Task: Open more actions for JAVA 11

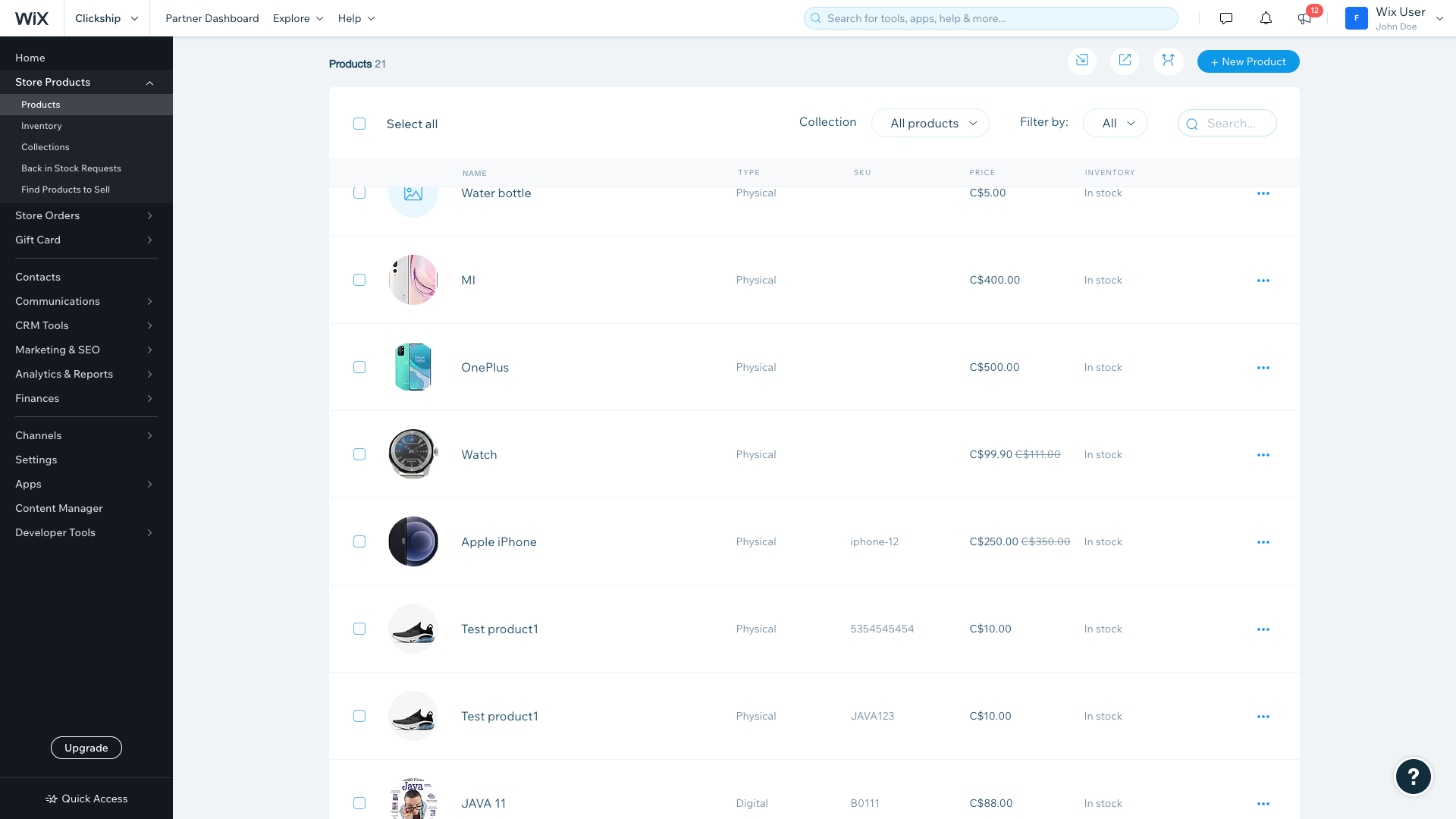Action: pyautogui.click(x=1263, y=804)
